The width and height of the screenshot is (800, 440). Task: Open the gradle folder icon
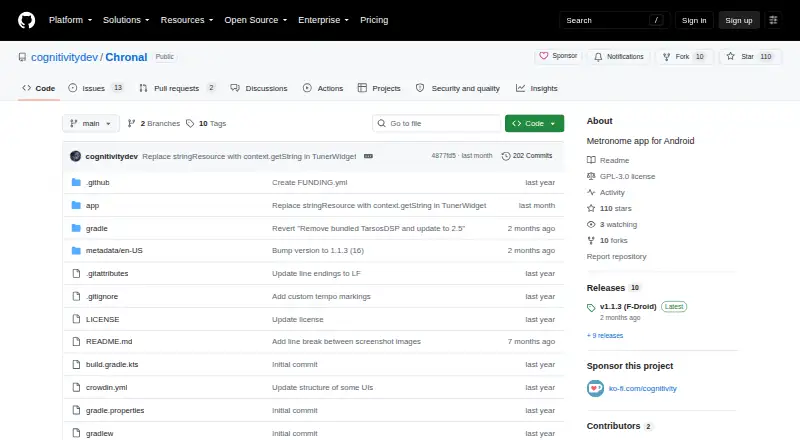pyautogui.click(x=76, y=228)
